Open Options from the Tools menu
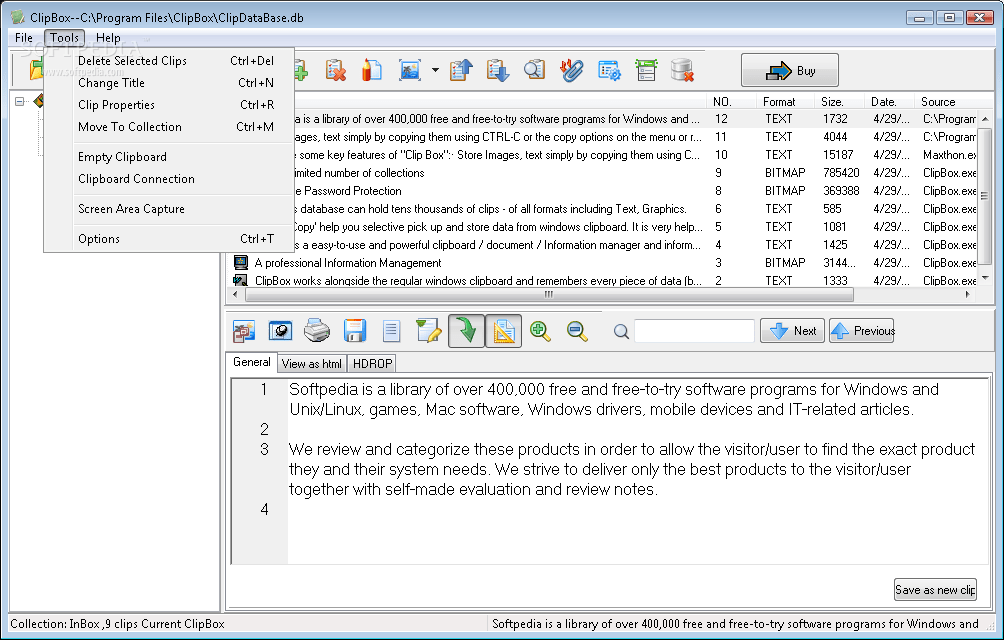 [169, 239]
